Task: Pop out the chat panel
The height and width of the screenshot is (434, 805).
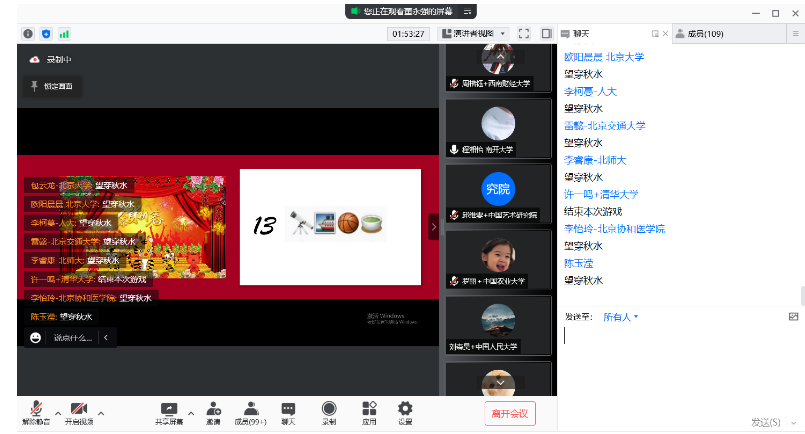Action: click(655, 33)
